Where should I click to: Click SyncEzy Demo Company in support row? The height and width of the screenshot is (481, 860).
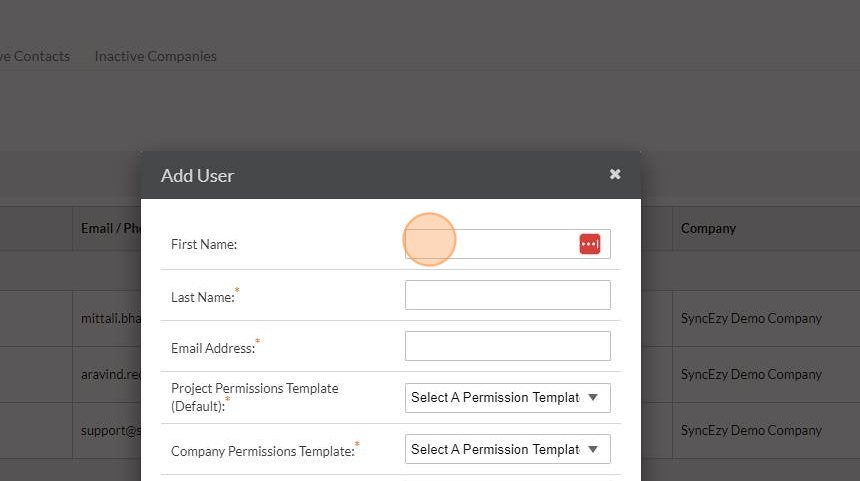[x=751, y=431]
